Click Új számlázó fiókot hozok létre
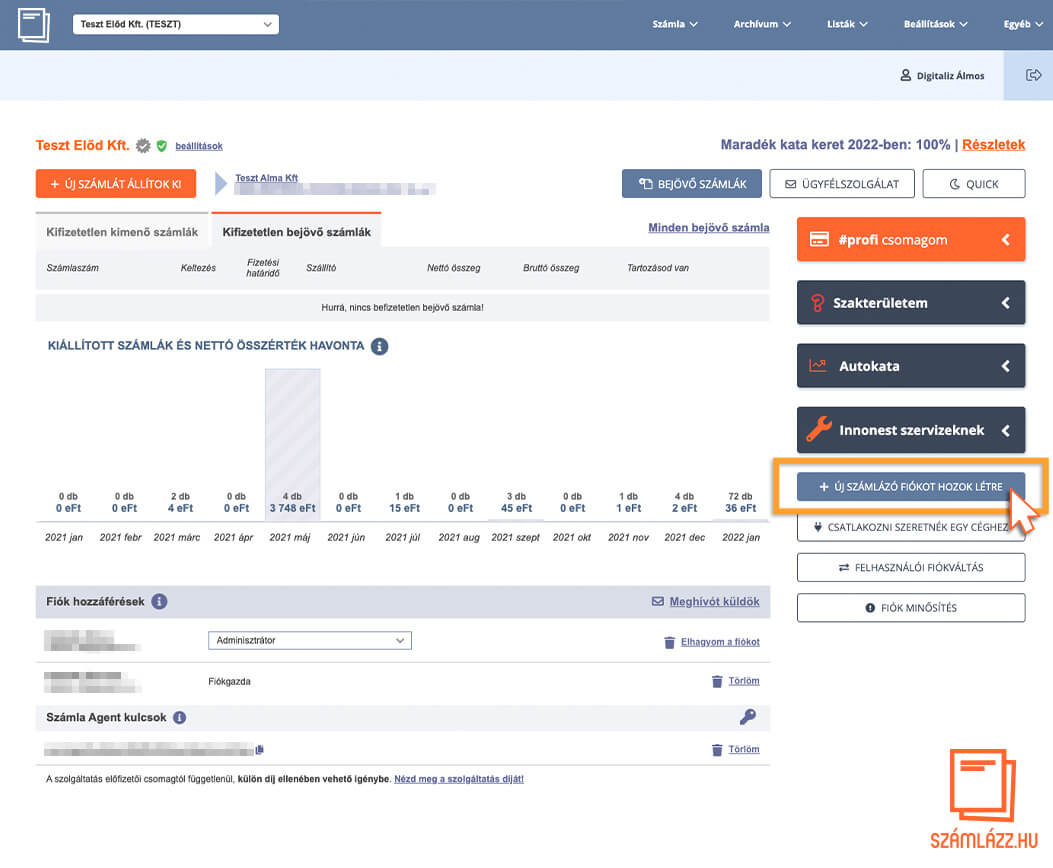 [910, 487]
